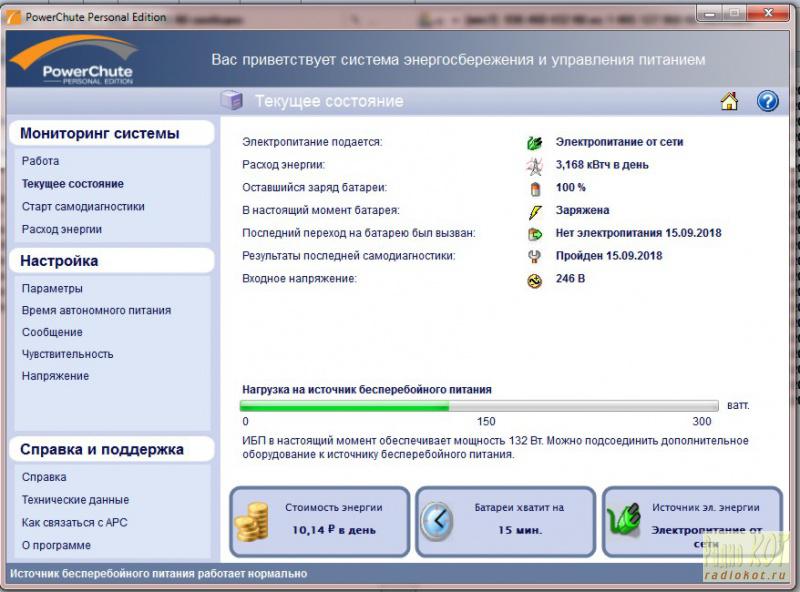Close the PowerChute Personal Edition window
The width and height of the screenshot is (800, 592).
click(x=768, y=13)
